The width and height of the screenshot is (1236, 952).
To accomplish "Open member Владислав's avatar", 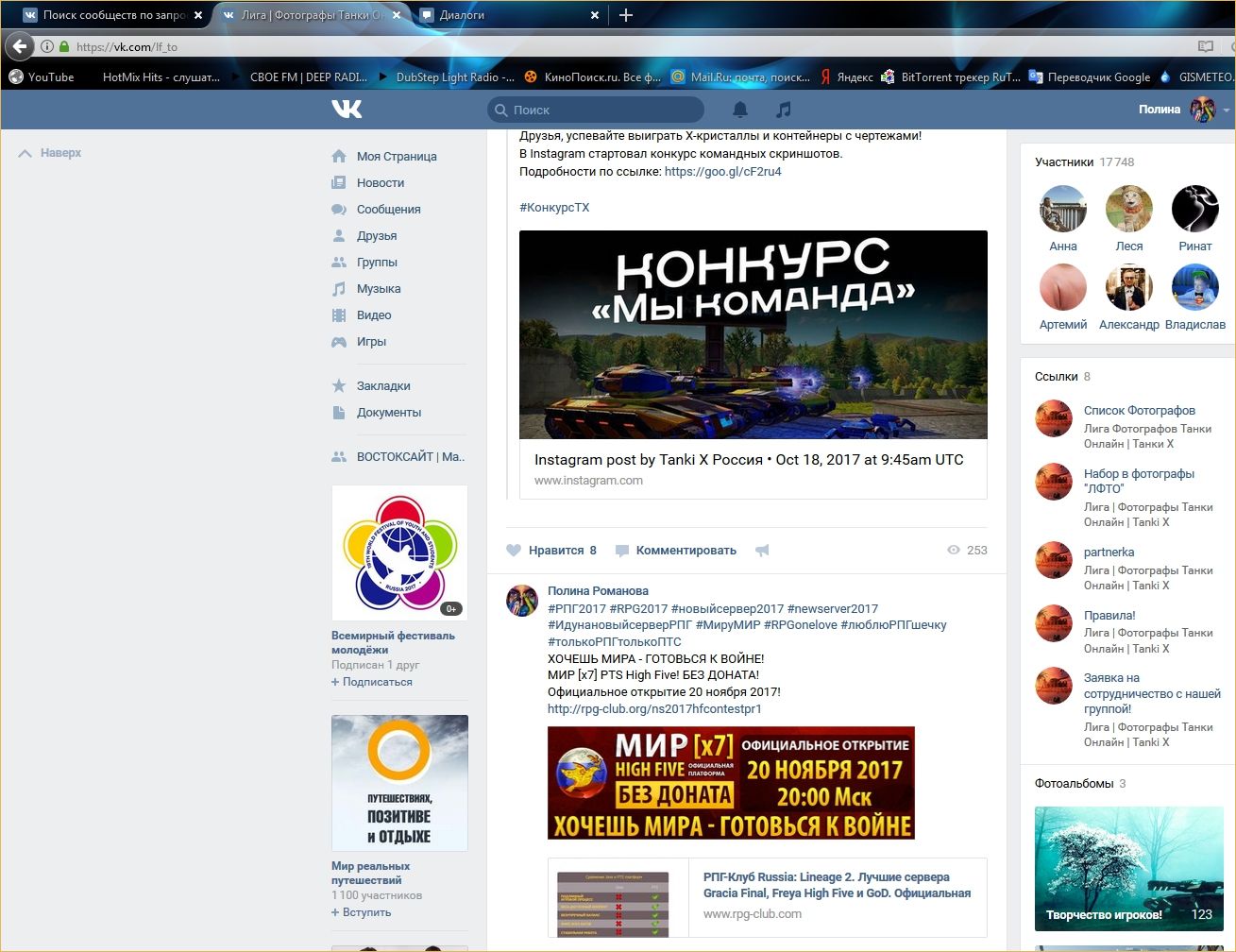I will [x=1195, y=287].
